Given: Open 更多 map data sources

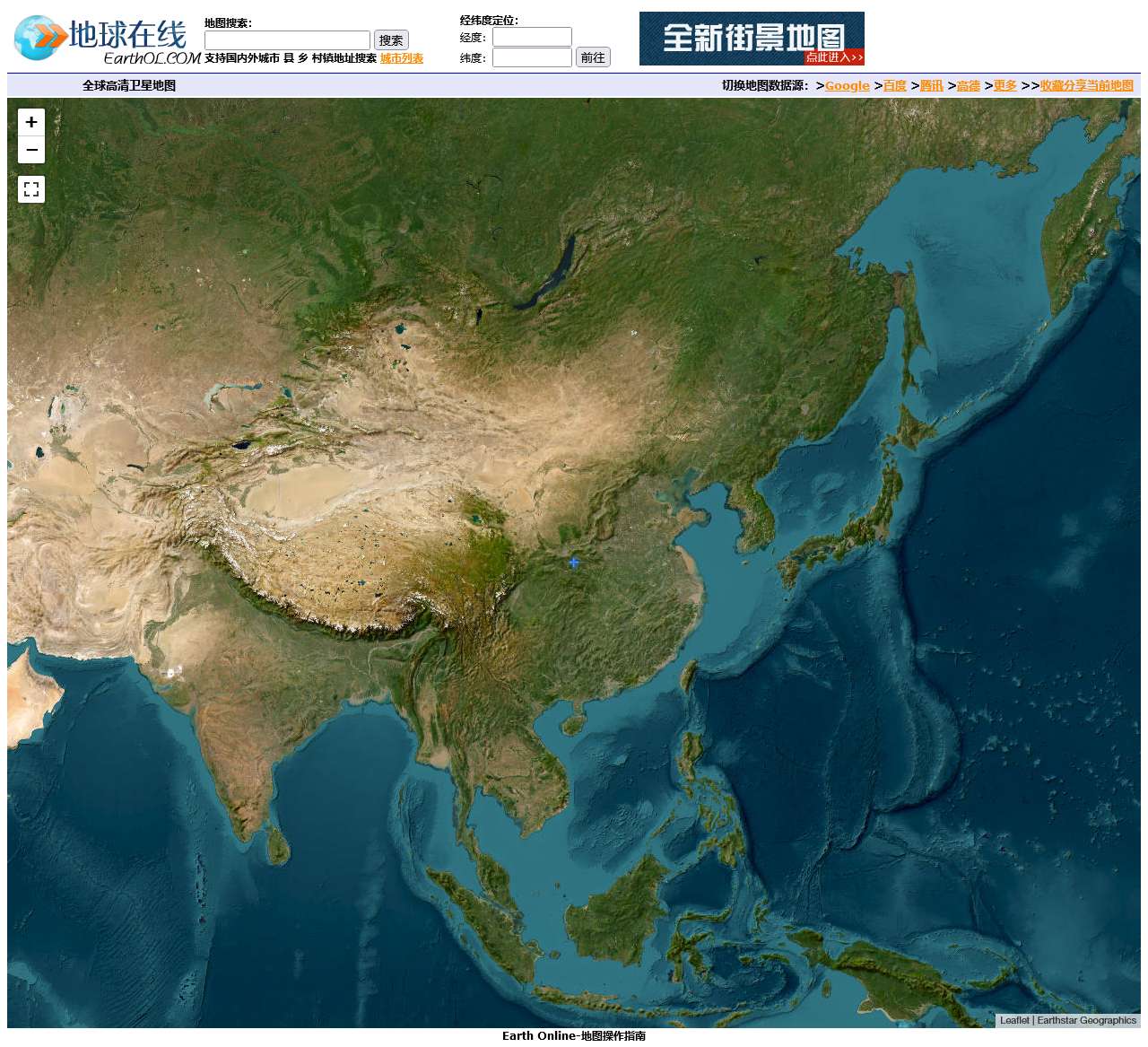Looking at the screenshot, I should [x=1005, y=86].
